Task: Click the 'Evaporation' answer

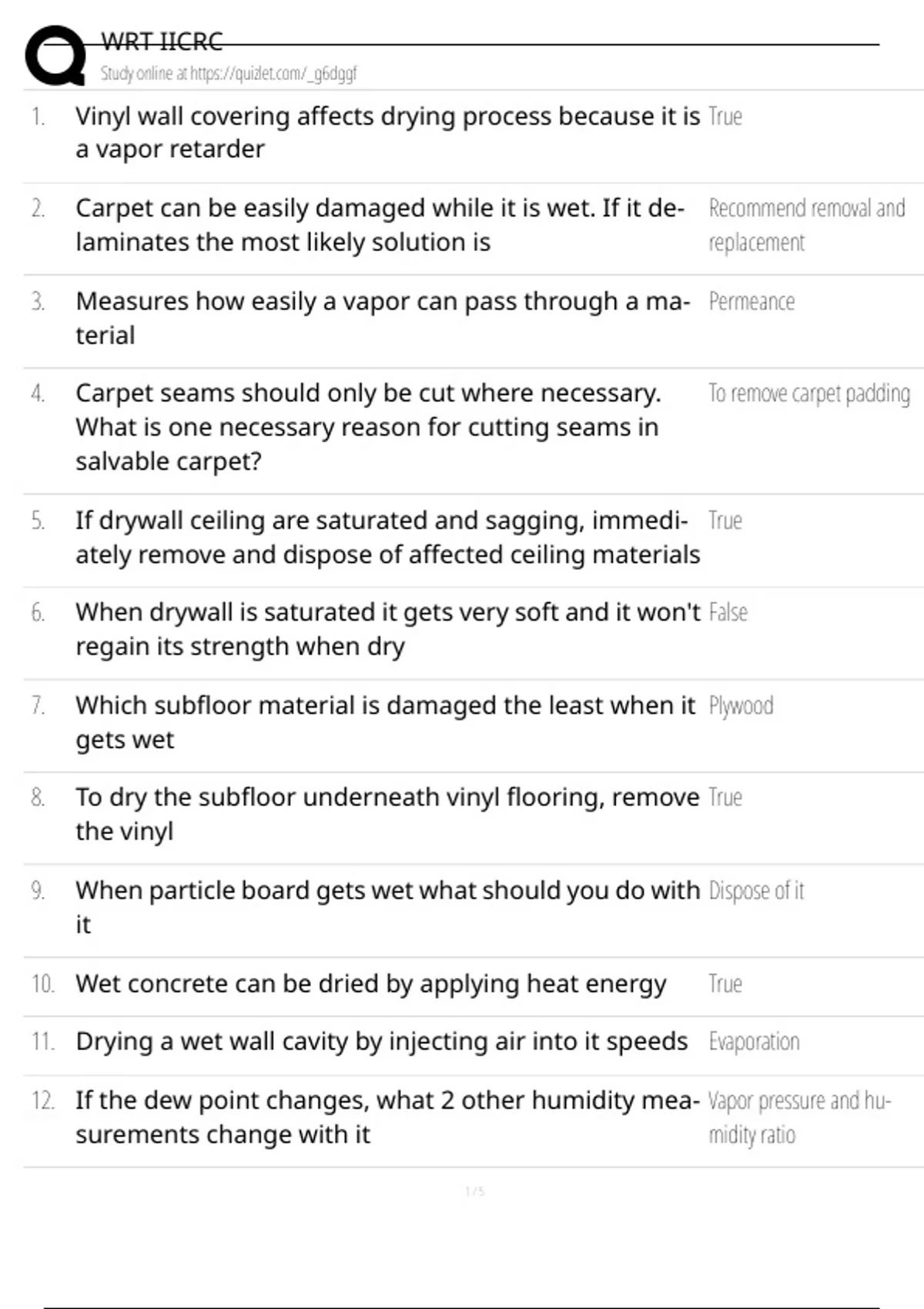Action: point(754,1042)
